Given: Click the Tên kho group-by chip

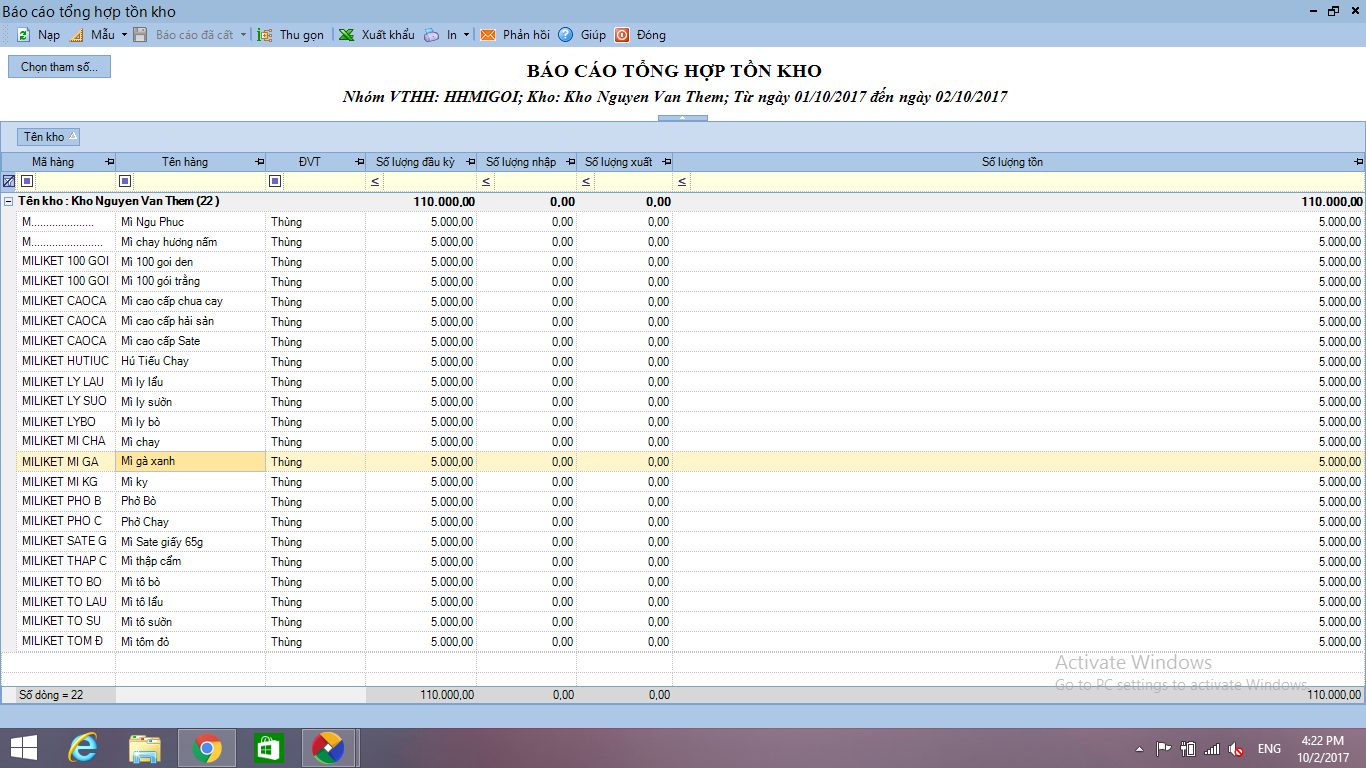Looking at the screenshot, I should 48,137.
